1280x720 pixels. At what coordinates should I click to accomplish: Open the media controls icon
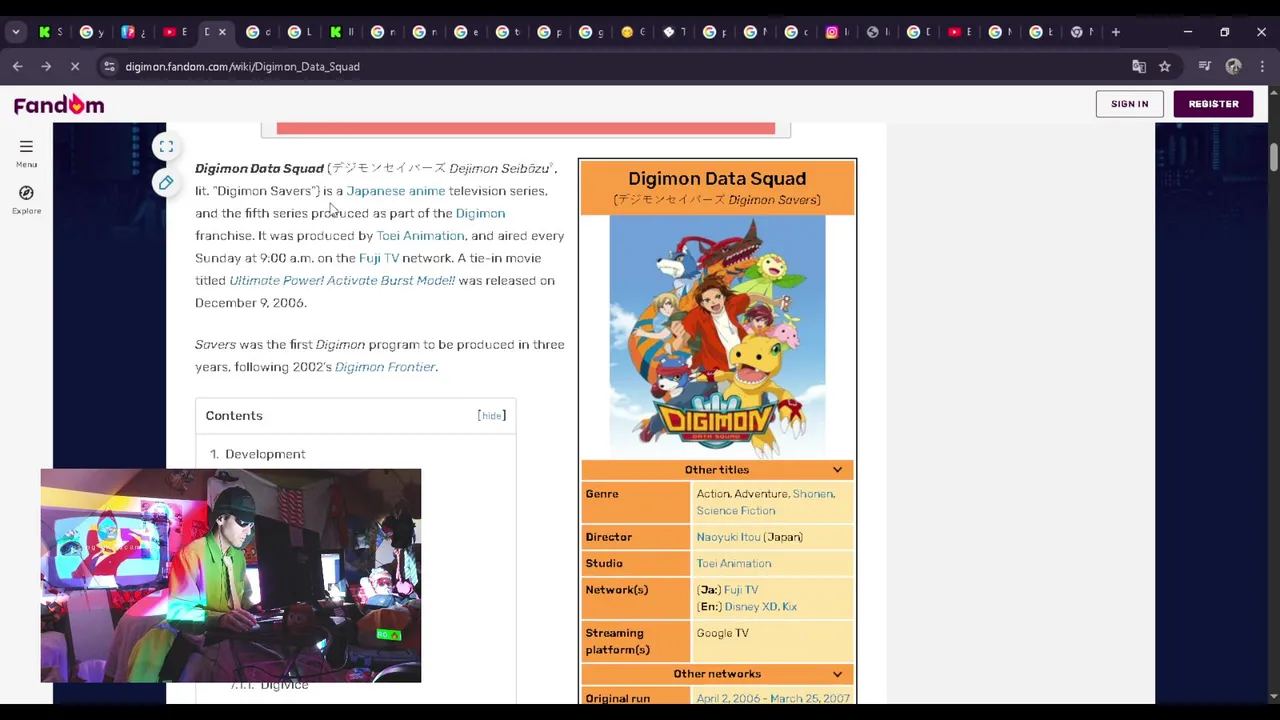[x=1204, y=66]
